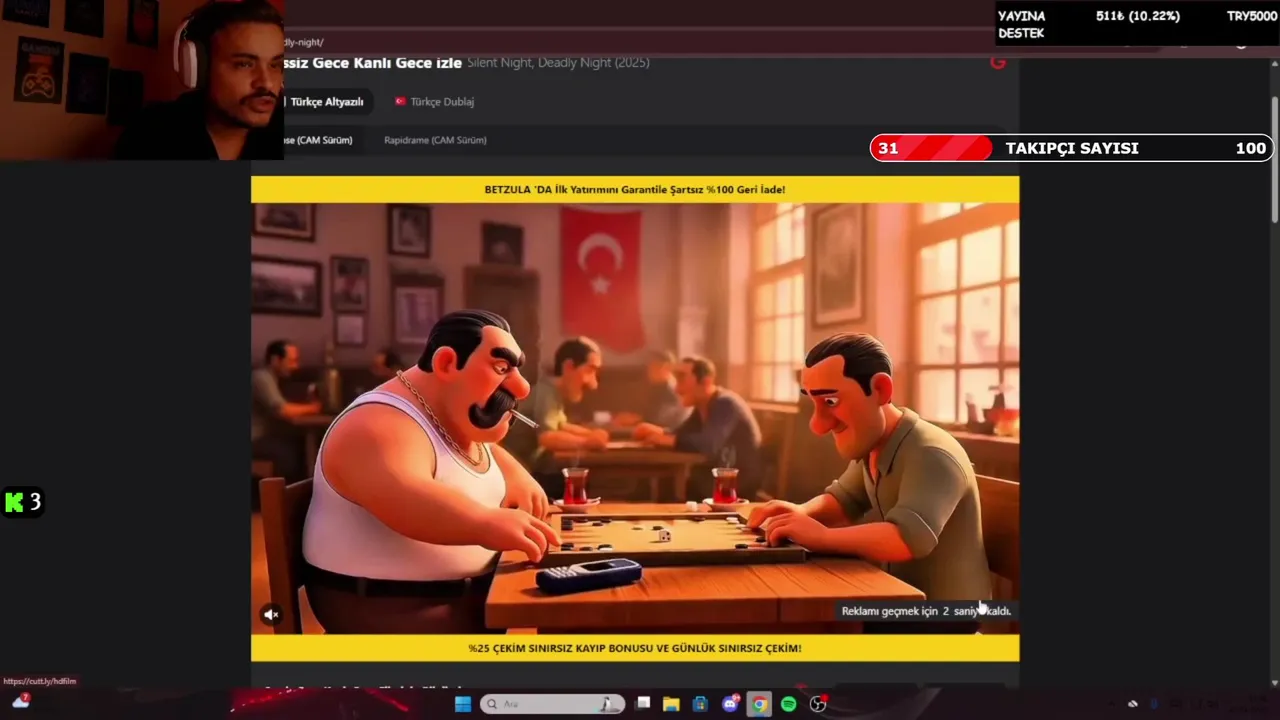This screenshot has width=1280, height=720.
Task: Click the Silent Night, Deadly Night (2025) title
Action: point(558,63)
